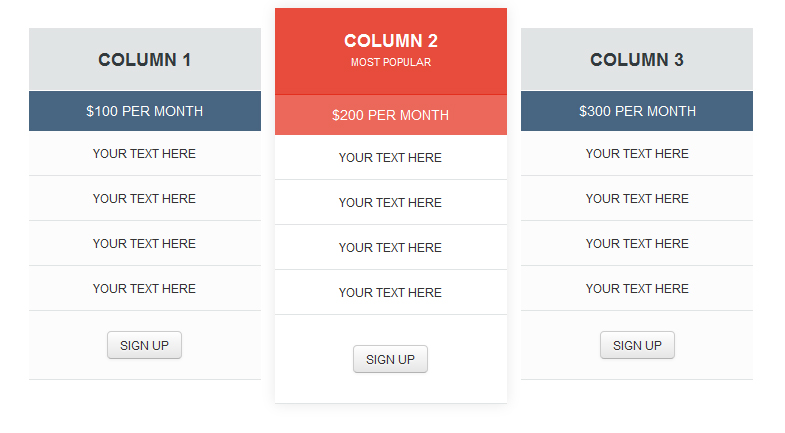Click the Most Popular subtitle label

point(390,63)
